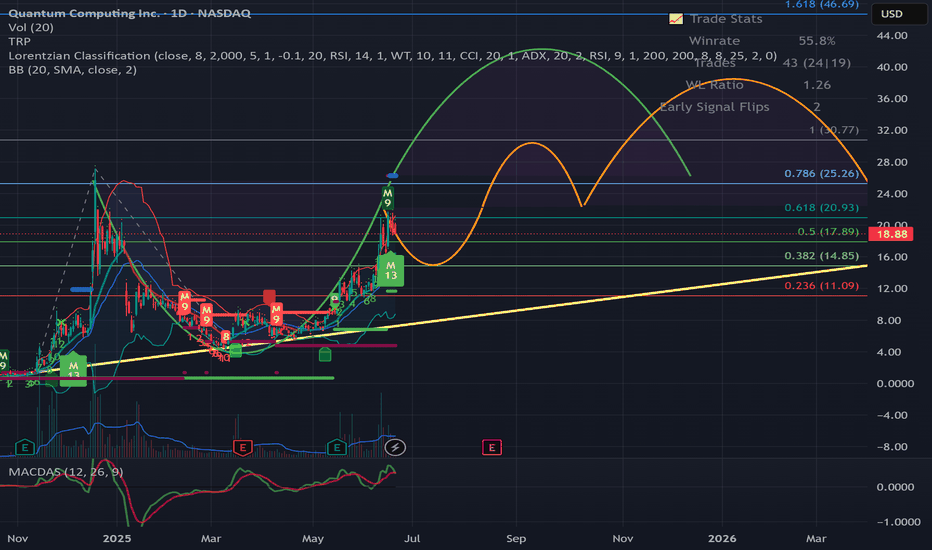Click the Trade Stats chart icon
Screen dimensions: 932x550
point(676,19)
